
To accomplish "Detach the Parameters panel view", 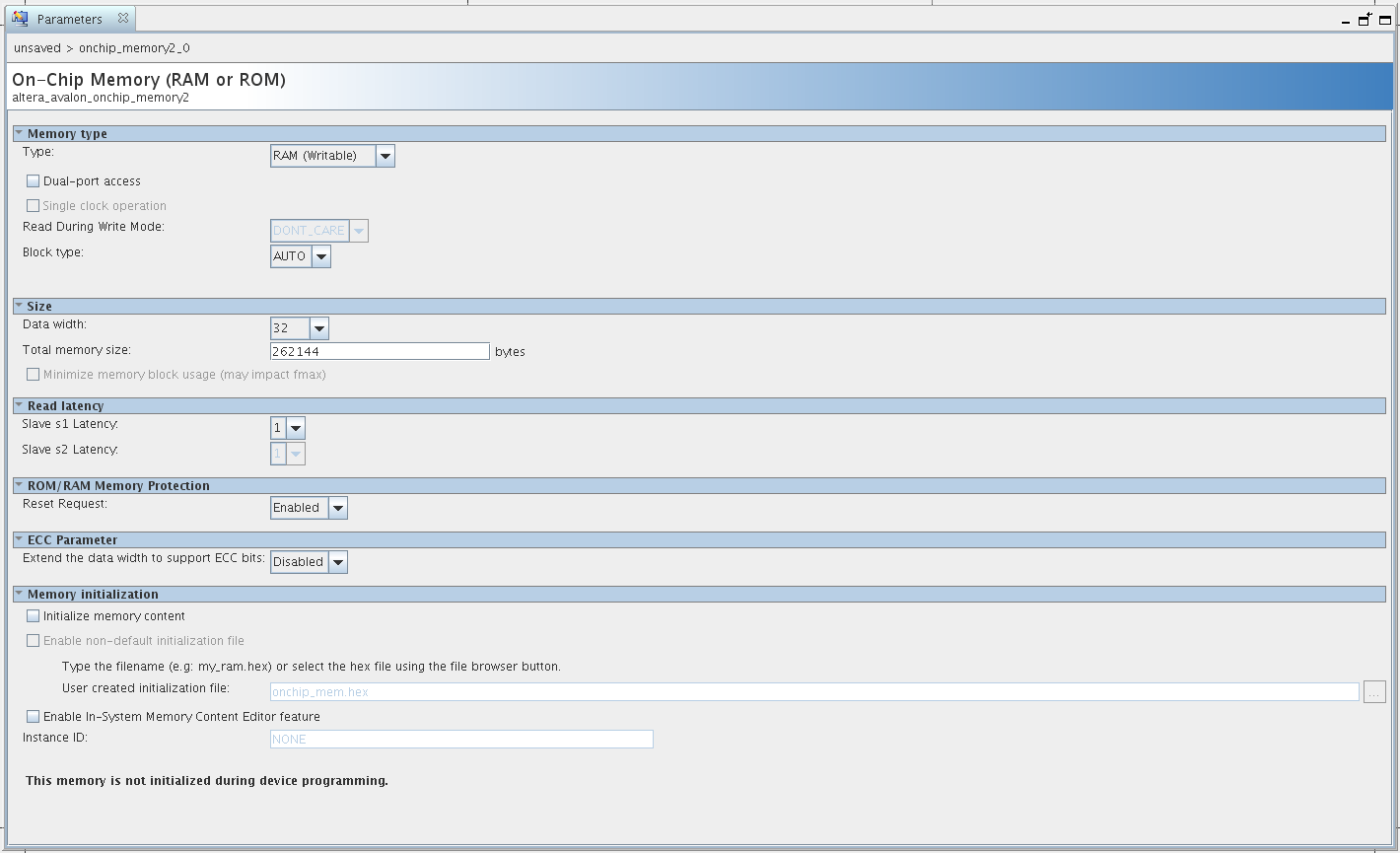I will (1365, 19).
